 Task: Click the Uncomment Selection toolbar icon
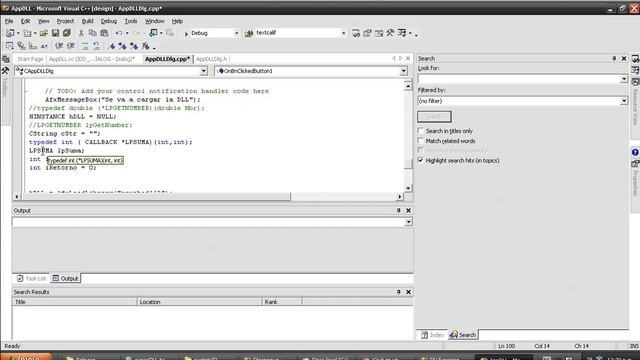pos(96,46)
